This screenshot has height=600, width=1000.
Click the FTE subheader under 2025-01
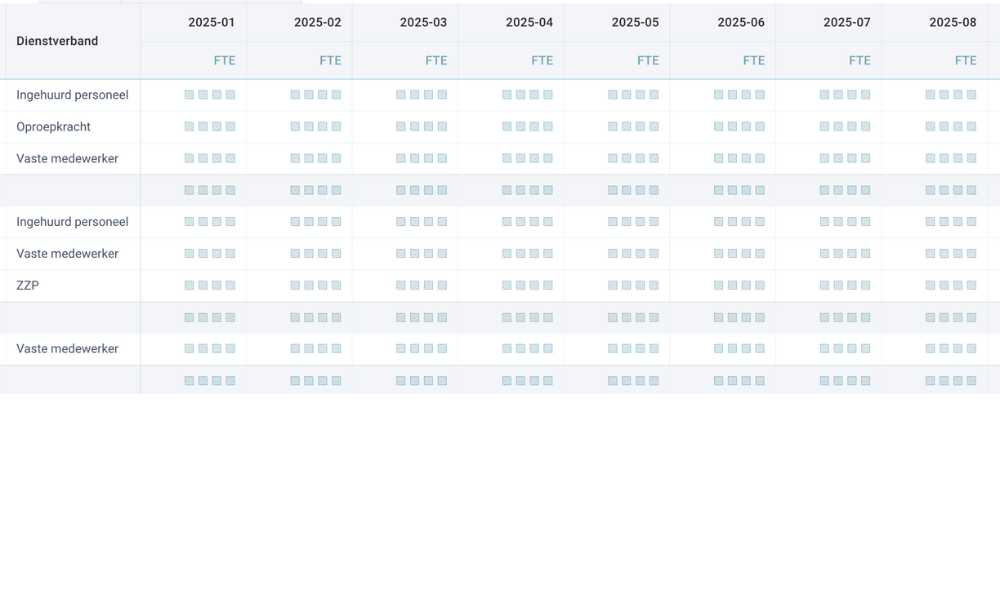(x=225, y=60)
